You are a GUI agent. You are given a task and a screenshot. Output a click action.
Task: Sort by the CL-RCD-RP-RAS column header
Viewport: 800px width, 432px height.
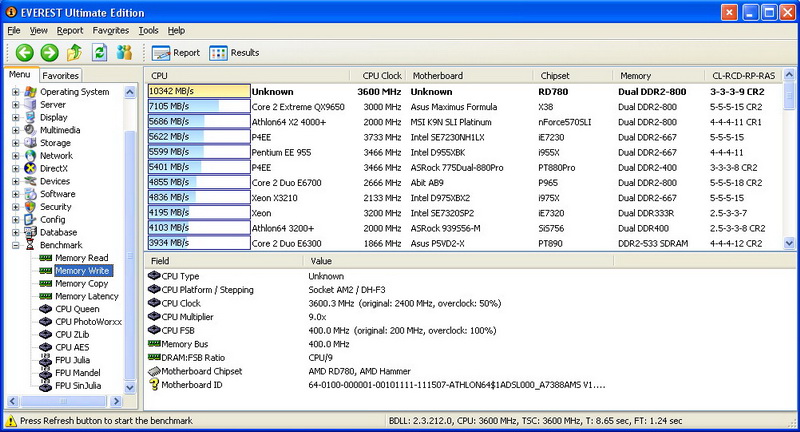coord(743,75)
